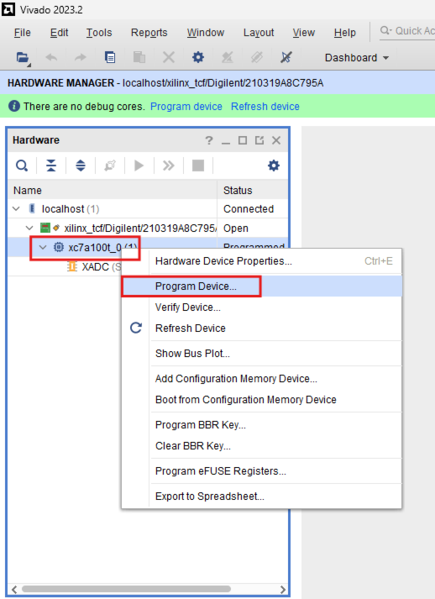
Task: Collapse the xilinx_tcf/Digilent target node
Action: [x=29, y=228]
